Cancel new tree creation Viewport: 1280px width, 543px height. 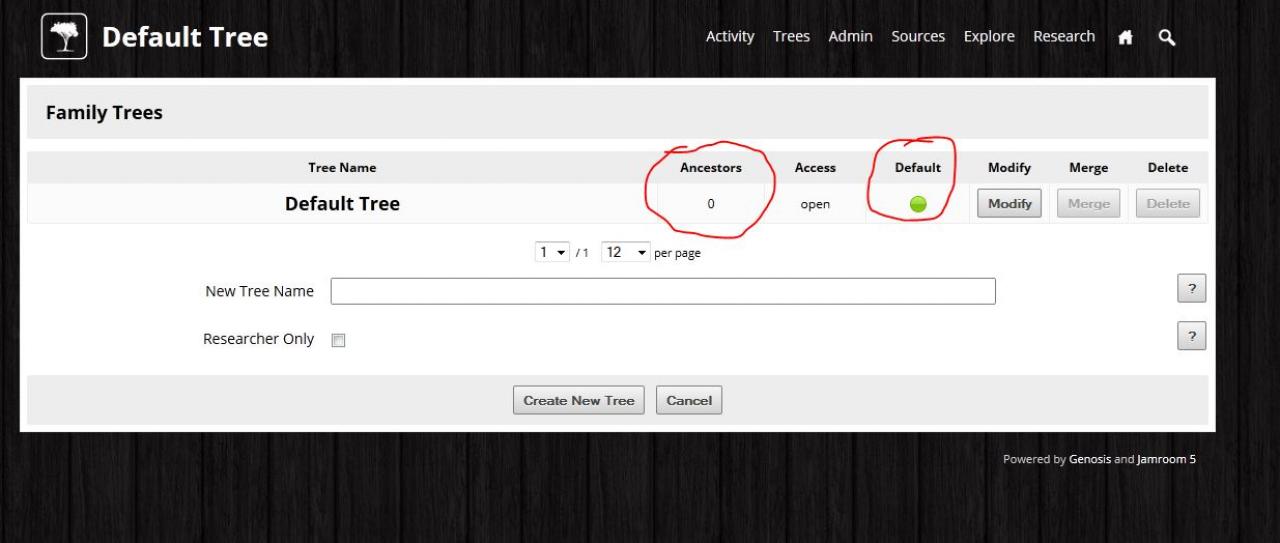(689, 400)
